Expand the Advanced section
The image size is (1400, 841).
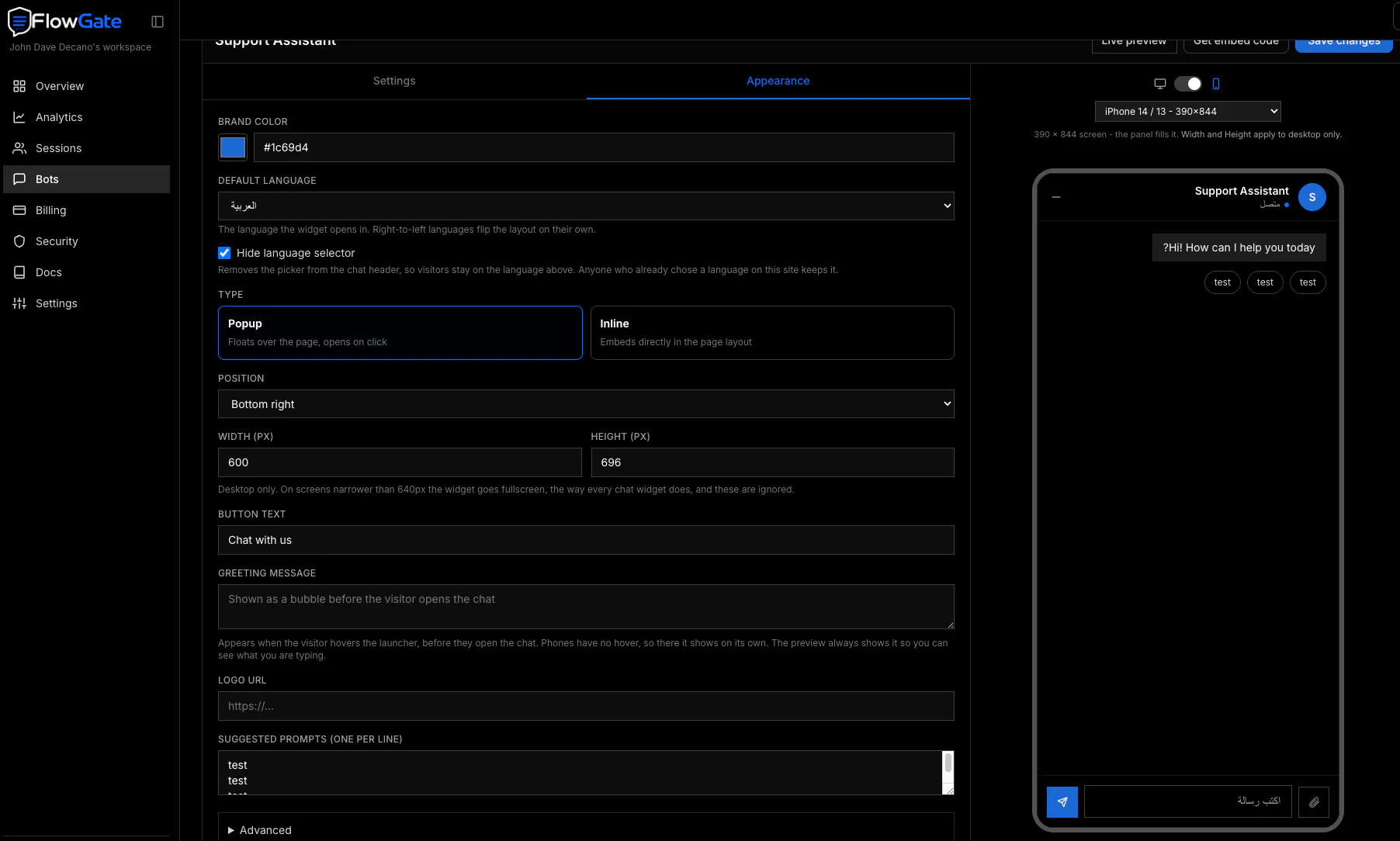click(x=586, y=830)
